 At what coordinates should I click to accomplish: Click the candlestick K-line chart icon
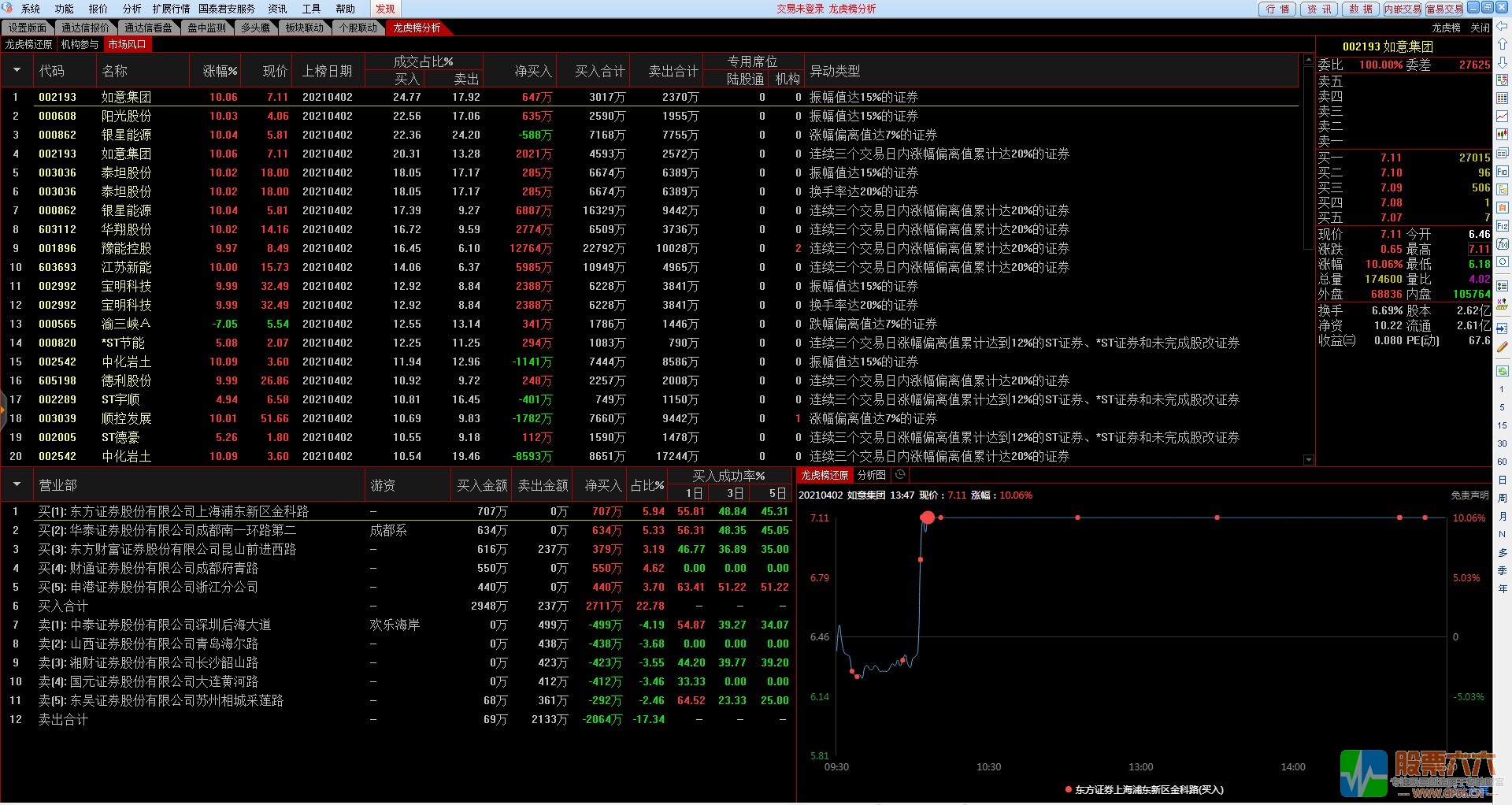pos(1503,135)
